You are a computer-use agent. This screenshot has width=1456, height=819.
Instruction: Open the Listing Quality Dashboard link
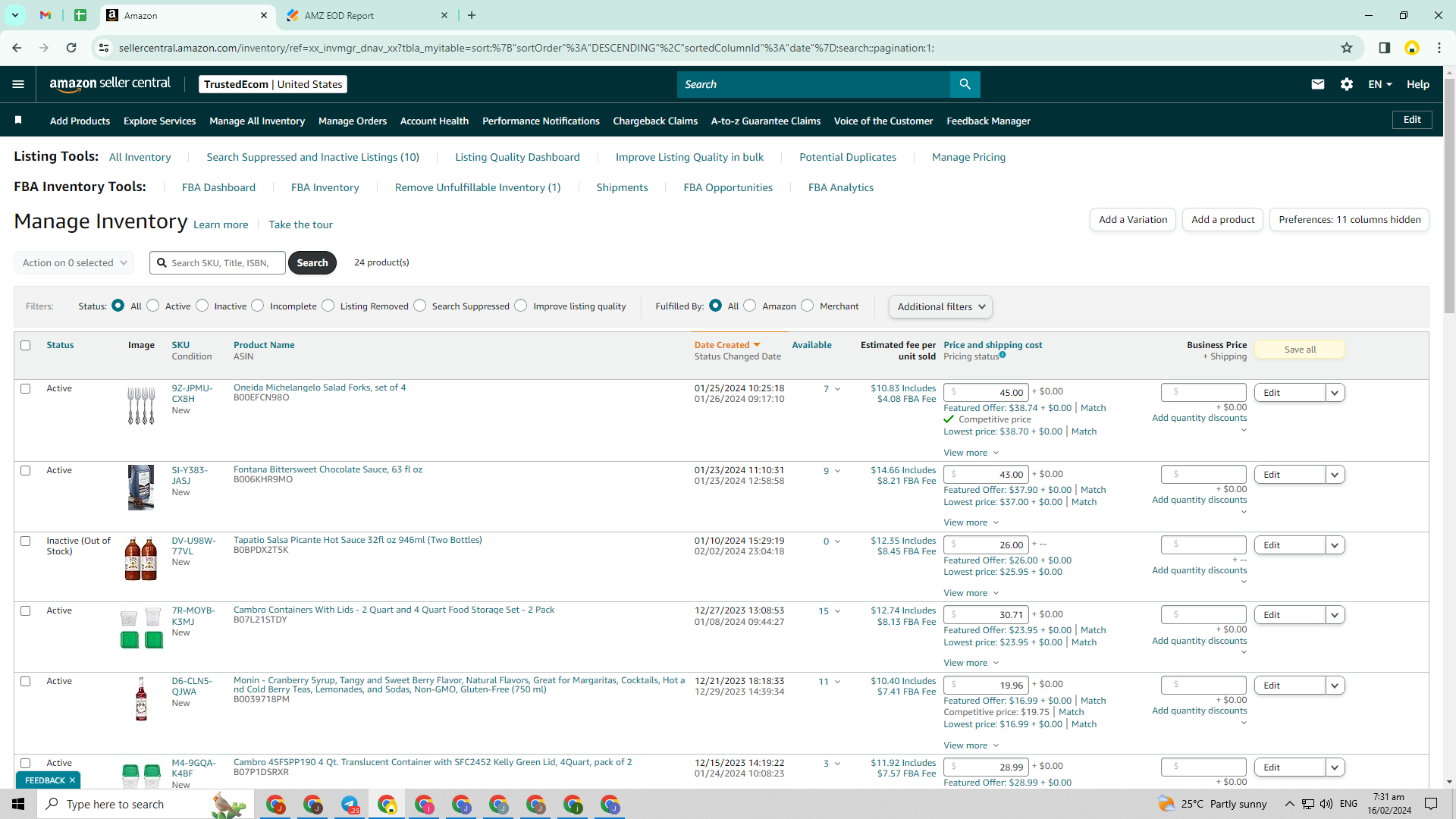[517, 157]
